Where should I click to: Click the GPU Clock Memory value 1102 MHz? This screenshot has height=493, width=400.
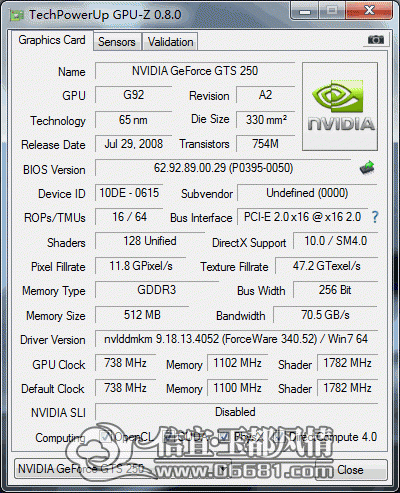click(x=238, y=363)
